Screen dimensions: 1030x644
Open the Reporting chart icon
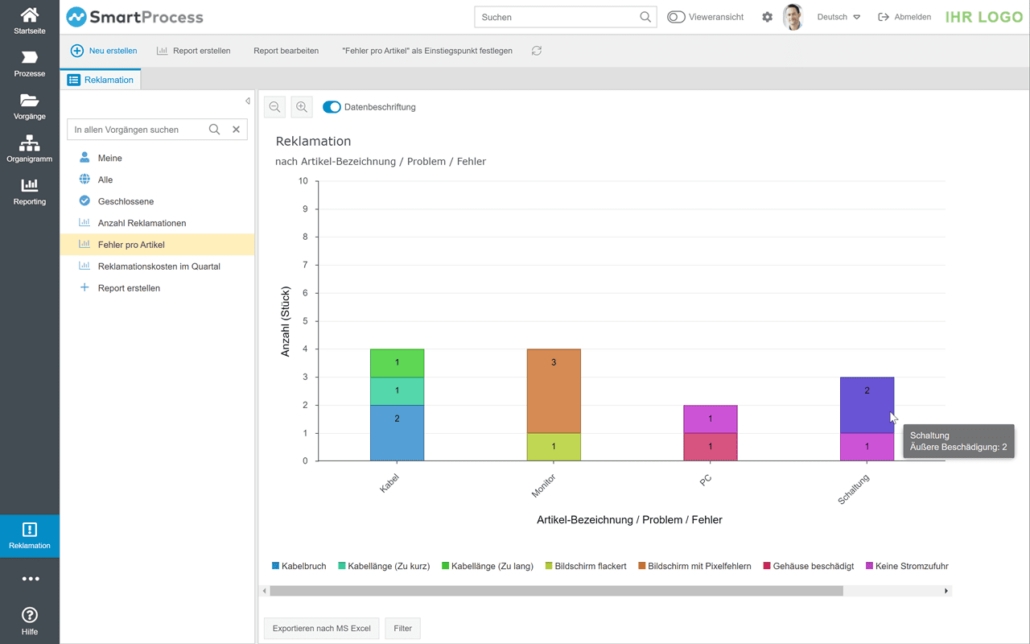coord(30,185)
